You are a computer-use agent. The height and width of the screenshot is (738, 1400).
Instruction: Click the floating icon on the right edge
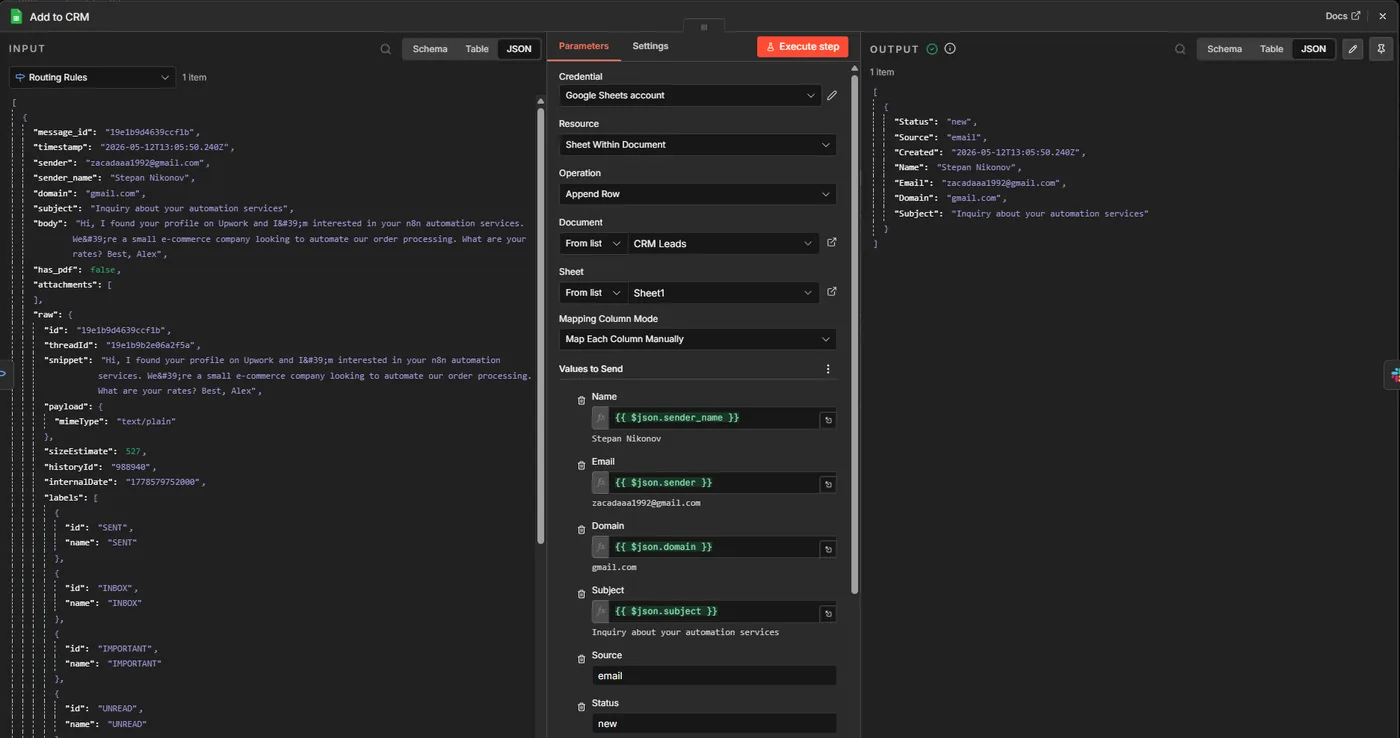(1393, 374)
